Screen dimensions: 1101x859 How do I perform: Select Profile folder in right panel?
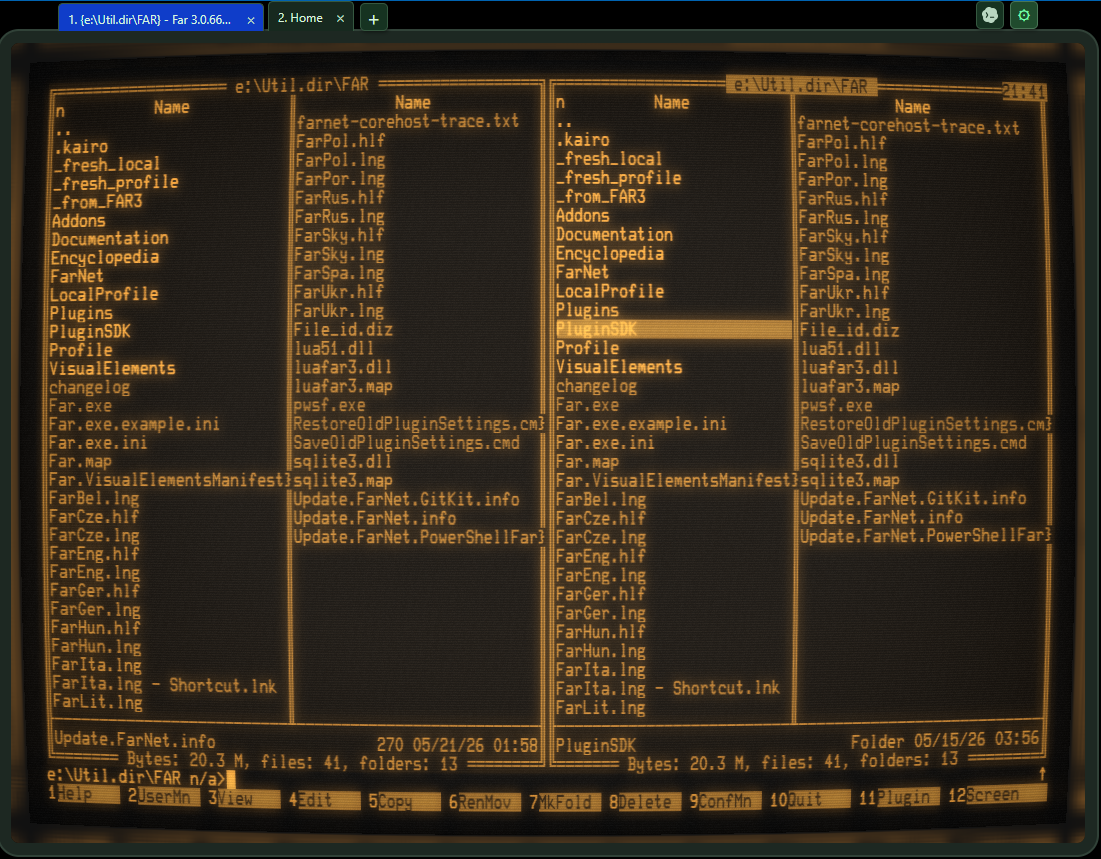587,348
